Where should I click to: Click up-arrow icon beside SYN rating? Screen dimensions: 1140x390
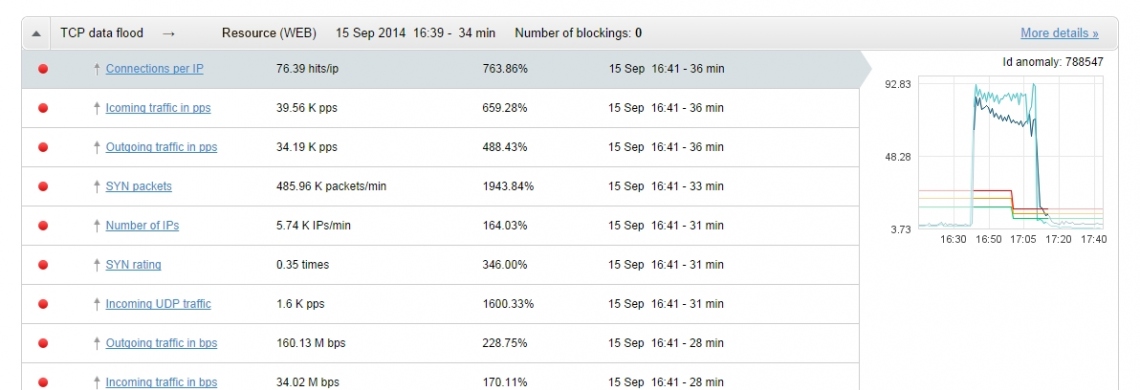97,265
